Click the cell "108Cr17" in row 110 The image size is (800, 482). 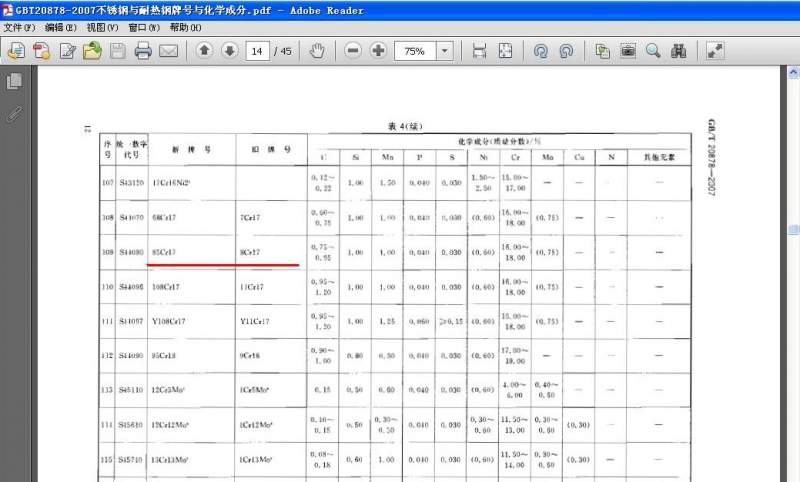(166, 287)
